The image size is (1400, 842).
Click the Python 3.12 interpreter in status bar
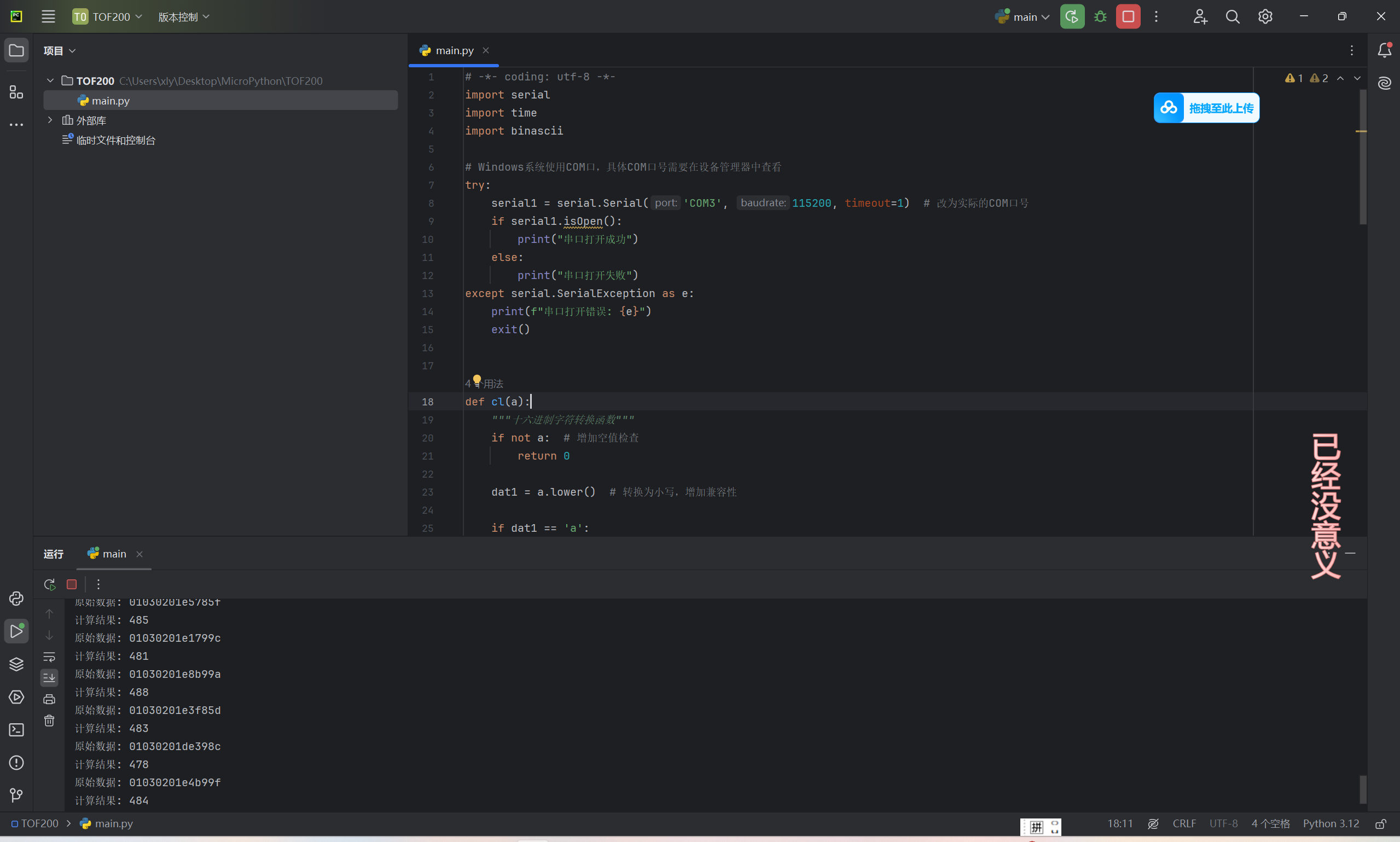1330,824
